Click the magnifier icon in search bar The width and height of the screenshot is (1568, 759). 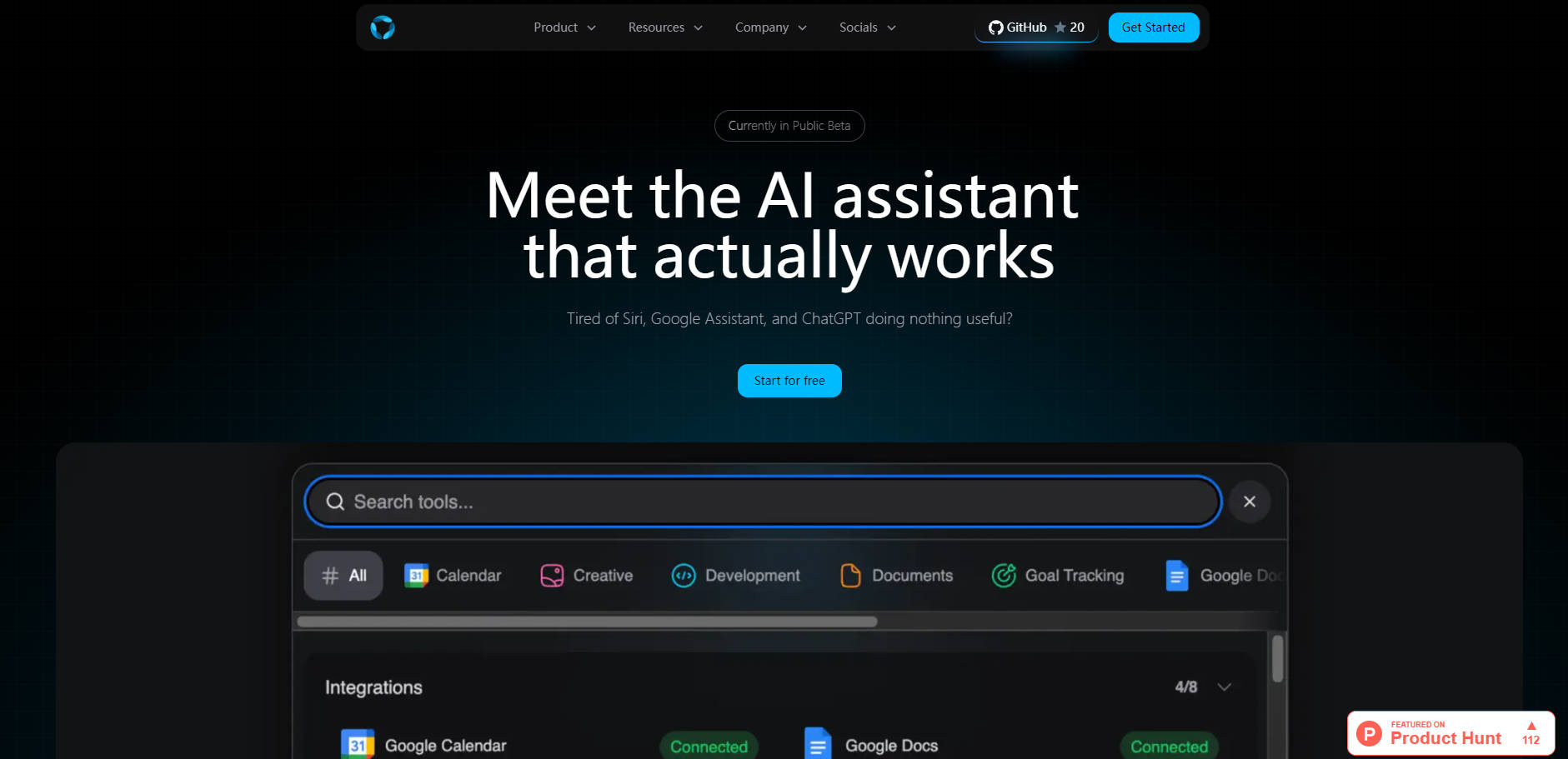click(335, 502)
